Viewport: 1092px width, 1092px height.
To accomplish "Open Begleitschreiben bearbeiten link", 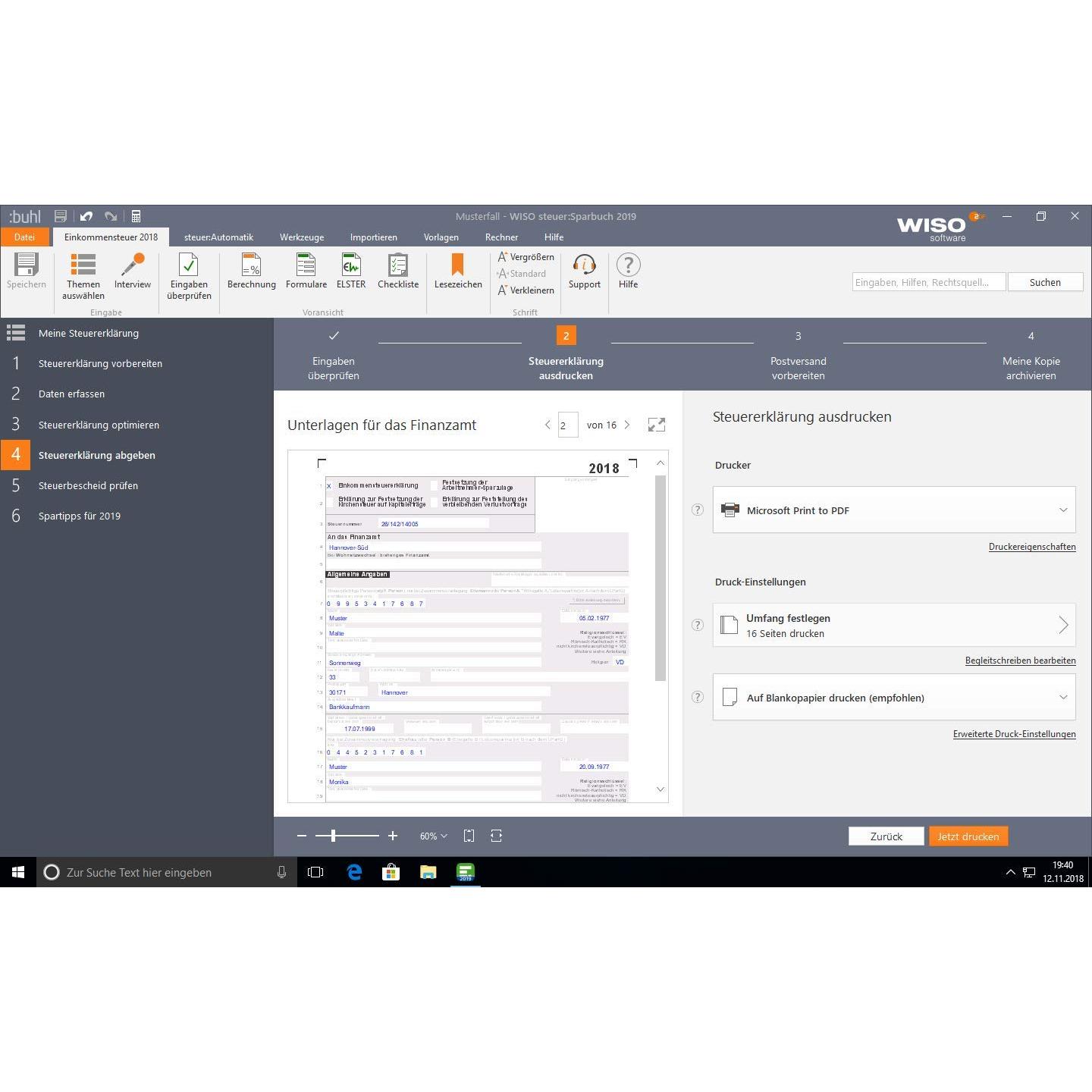I will point(1020,661).
